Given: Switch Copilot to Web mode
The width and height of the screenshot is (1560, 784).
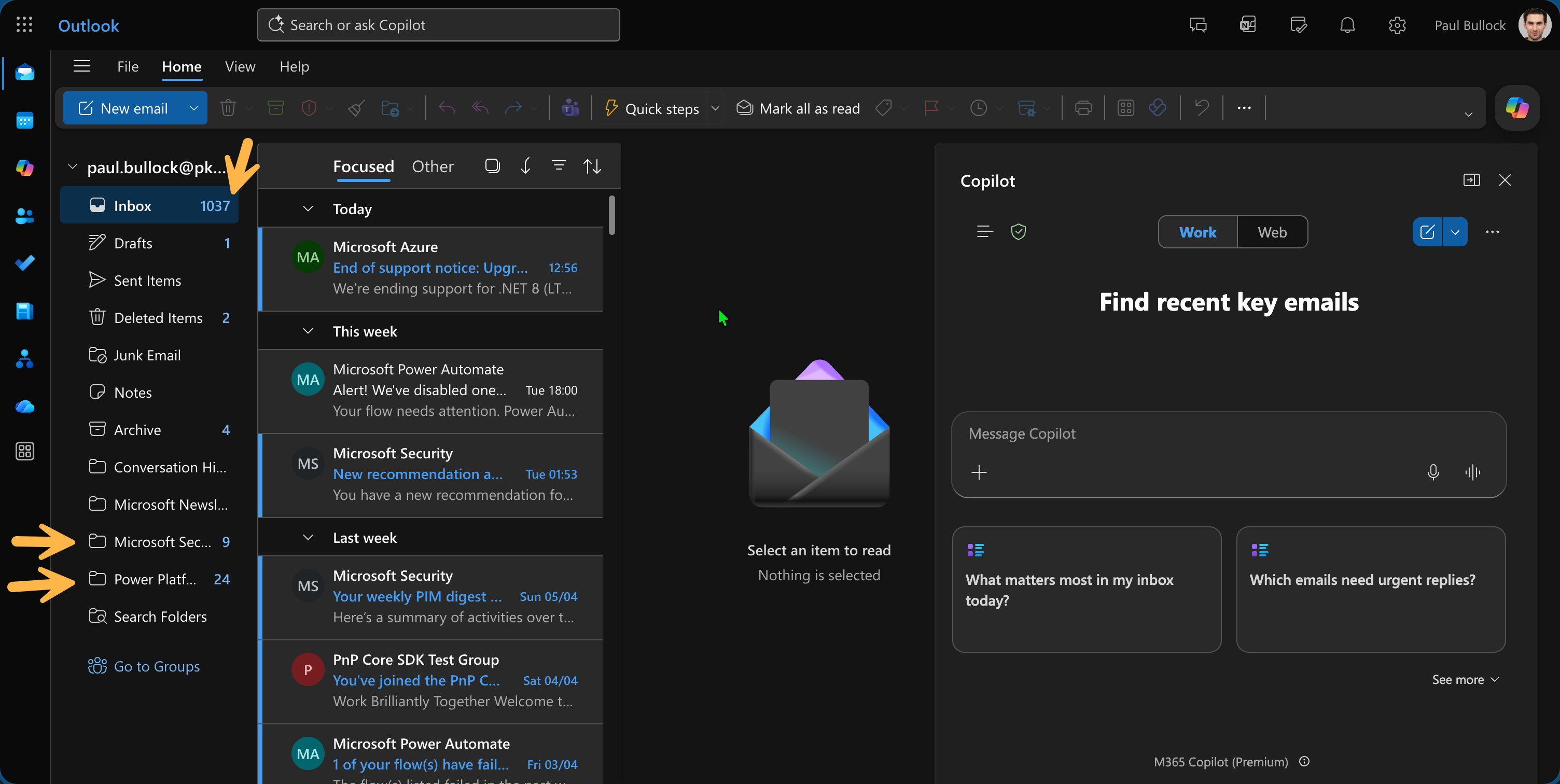Looking at the screenshot, I should (x=1272, y=232).
